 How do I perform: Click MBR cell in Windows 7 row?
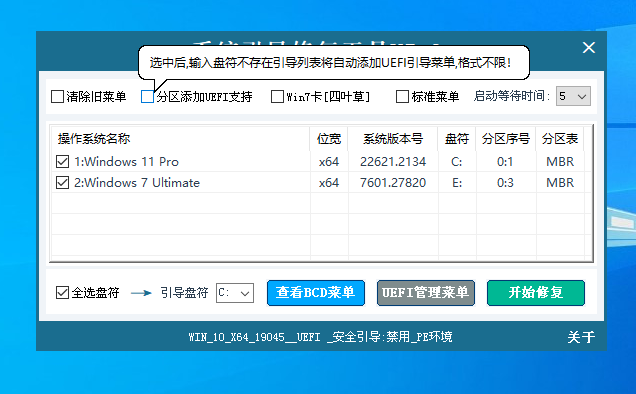pyautogui.click(x=560, y=183)
